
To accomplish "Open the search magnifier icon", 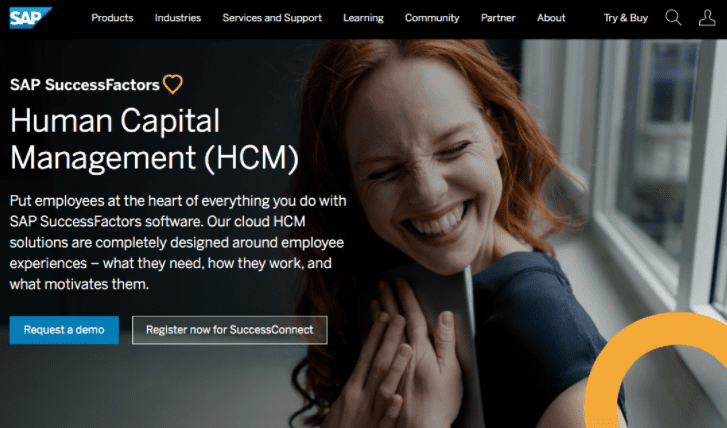I will coord(673,18).
